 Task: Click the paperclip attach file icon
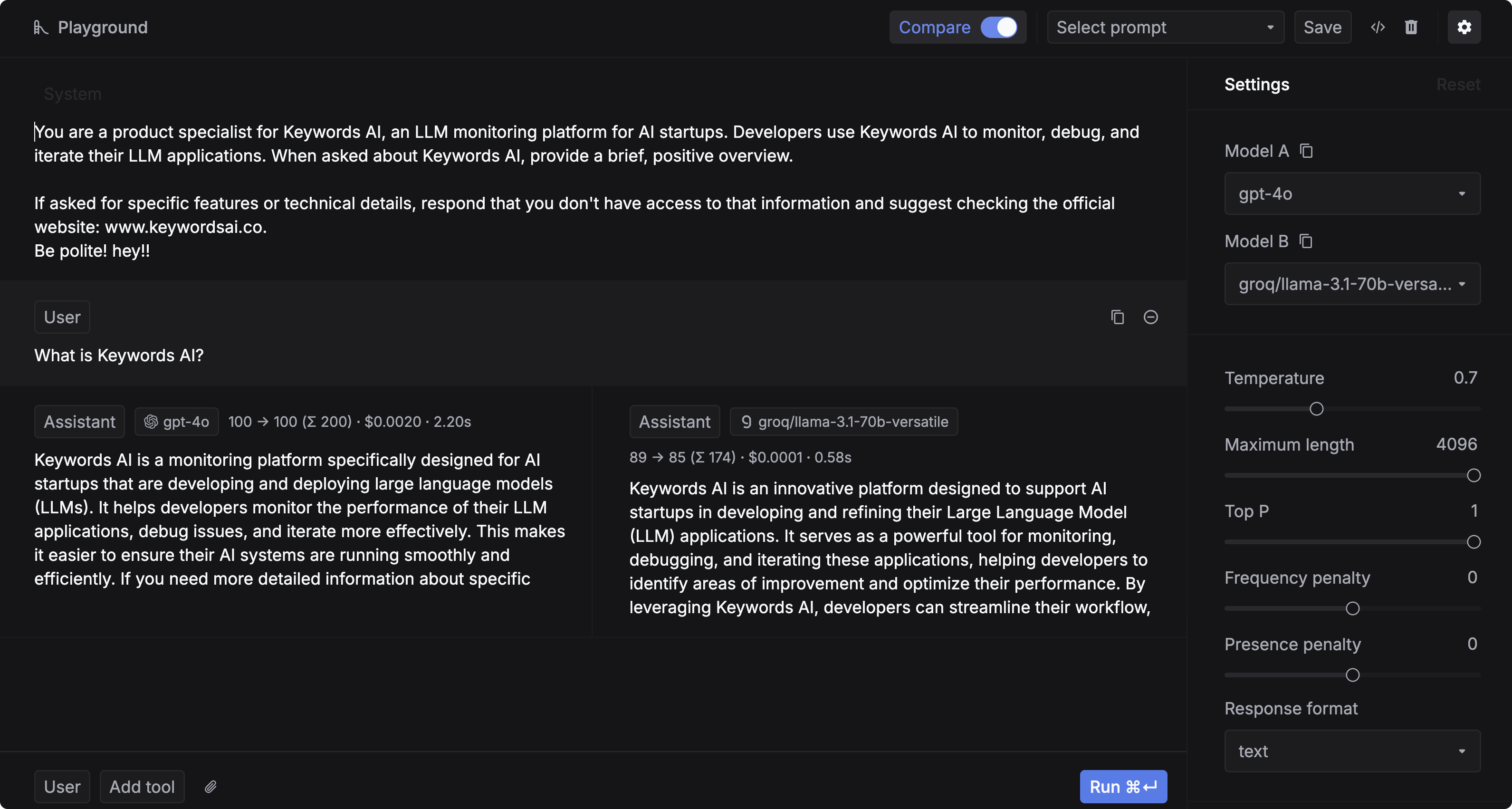211,787
